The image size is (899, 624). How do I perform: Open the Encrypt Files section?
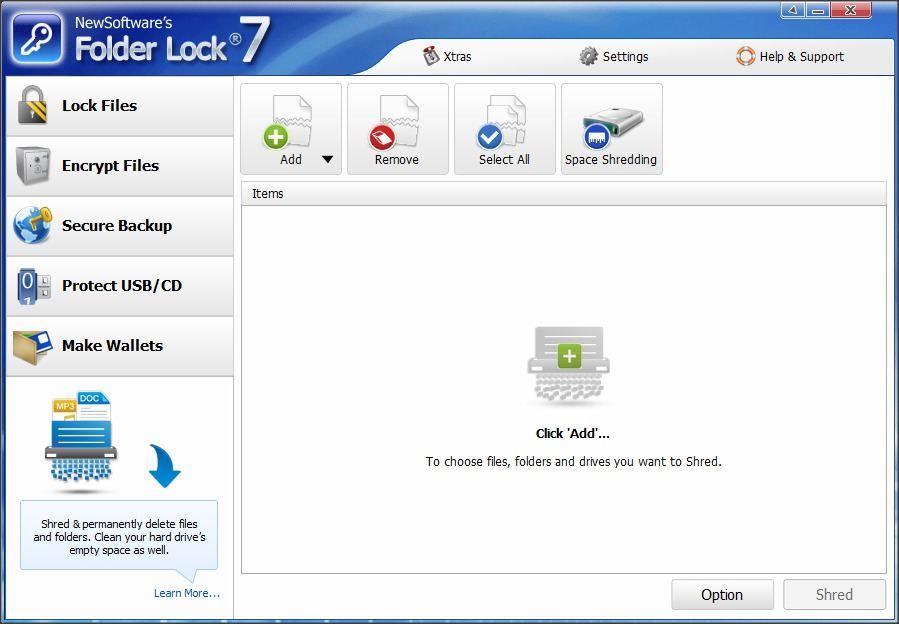tap(108, 166)
